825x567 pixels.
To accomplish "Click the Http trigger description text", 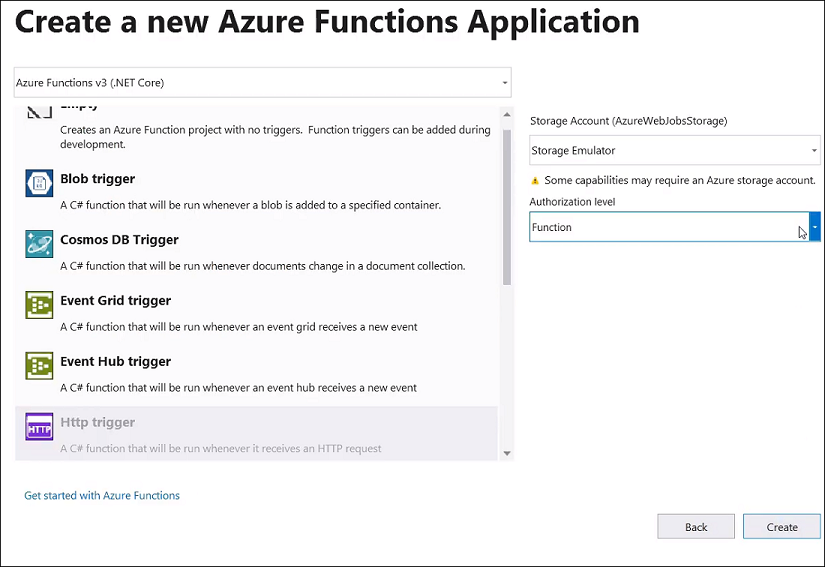I will click(220, 449).
